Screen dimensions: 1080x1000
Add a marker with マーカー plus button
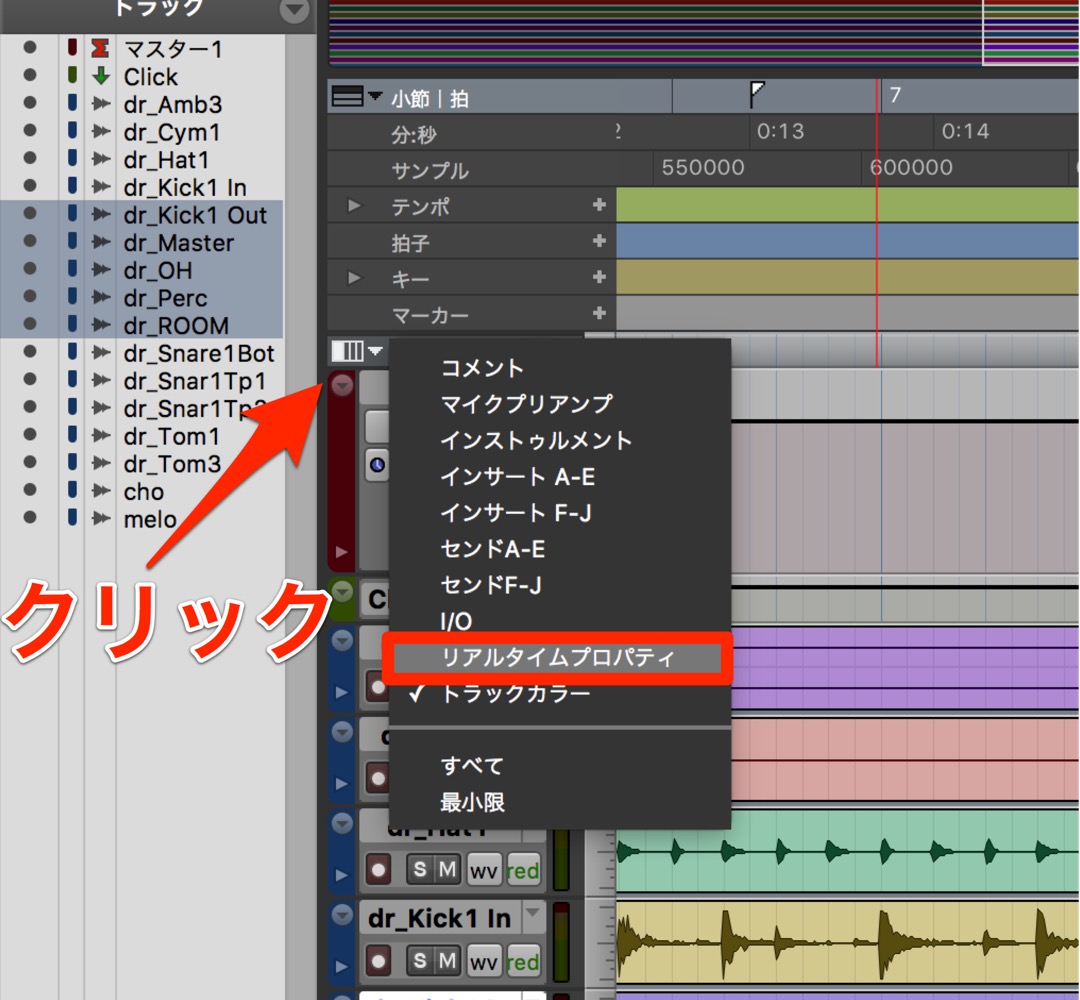pos(599,313)
